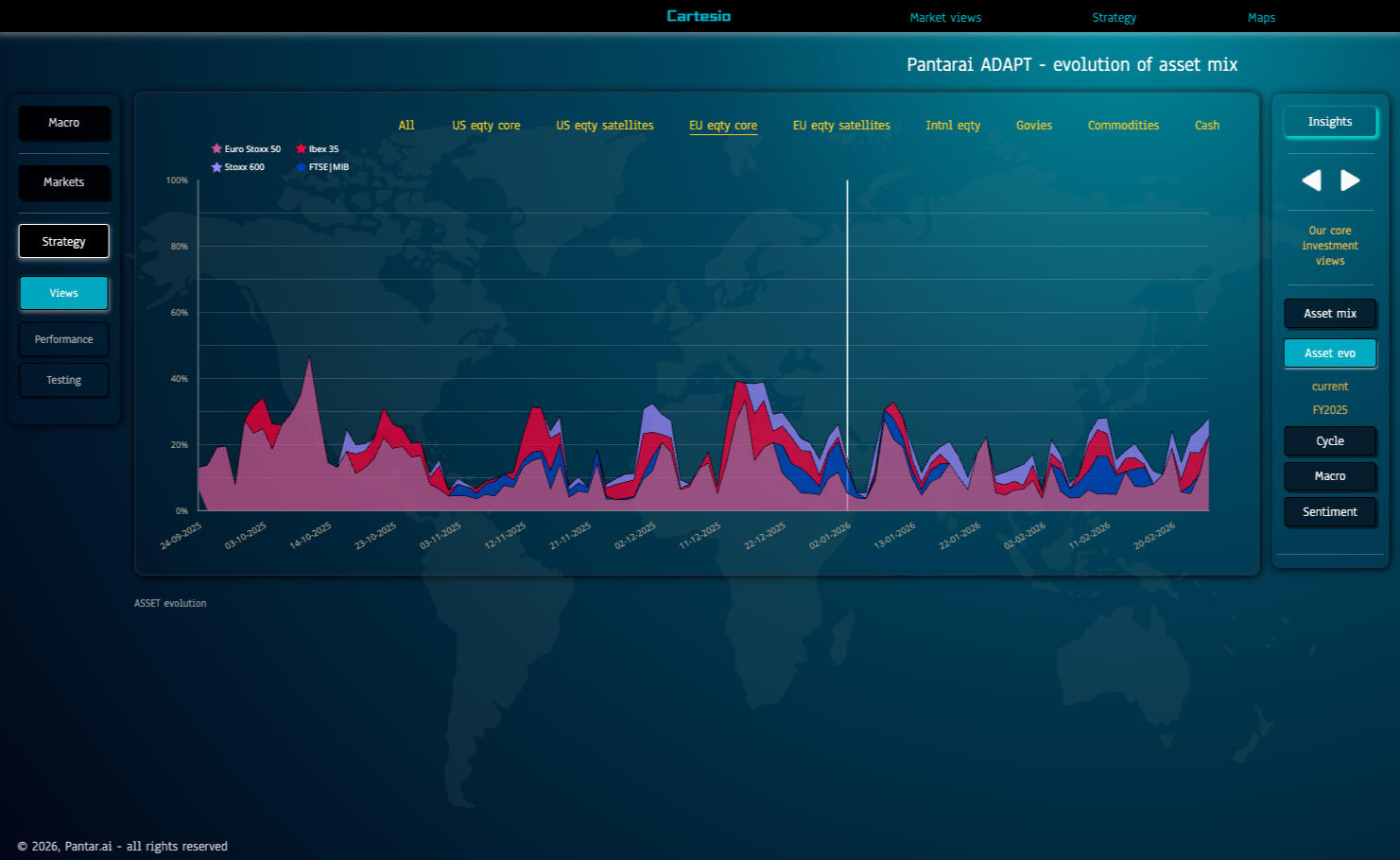The image size is (1400, 860).
Task: Open the Asset mix view
Action: coord(1329,314)
